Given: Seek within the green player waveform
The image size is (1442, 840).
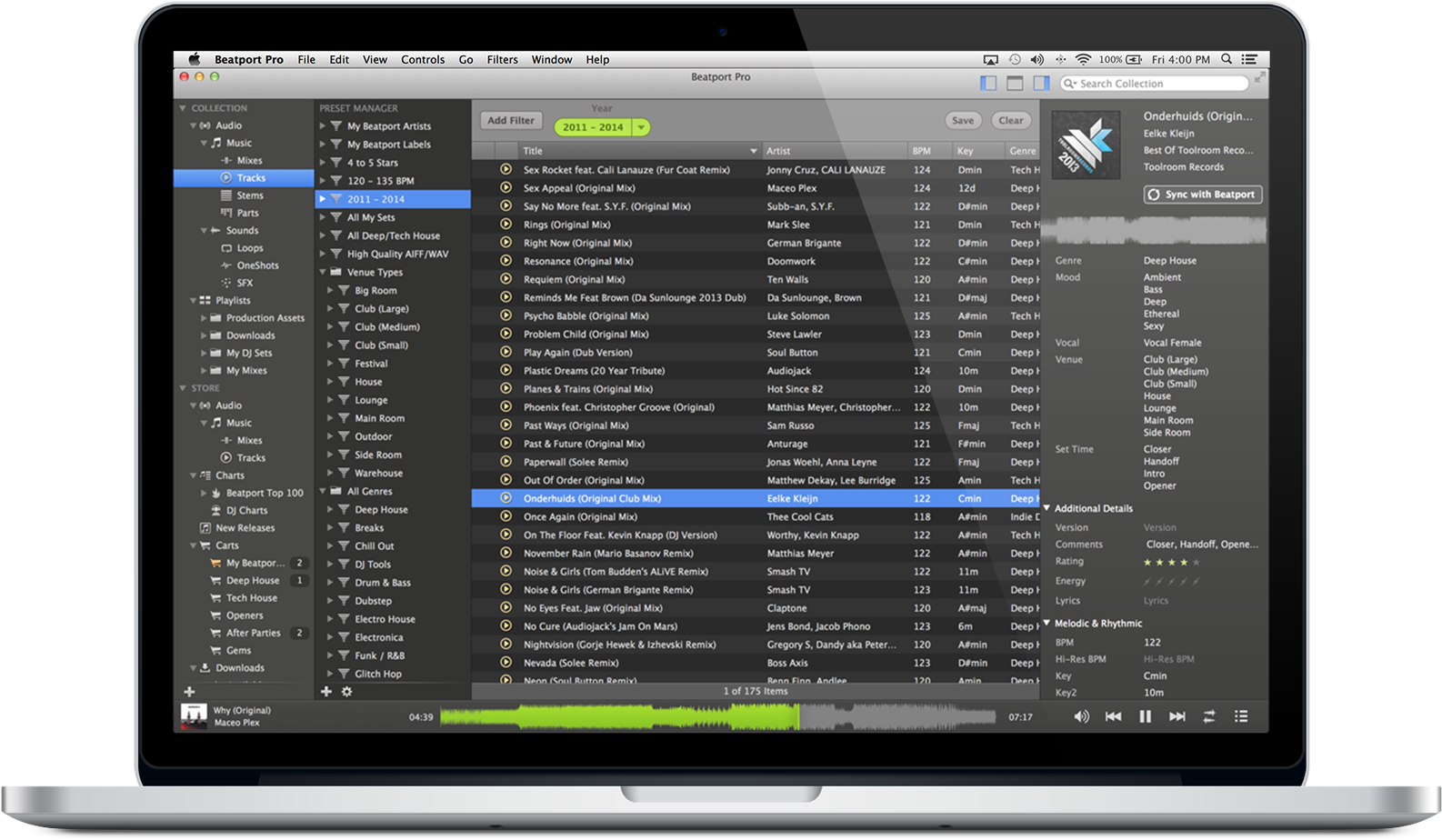Looking at the screenshot, I should point(619,716).
